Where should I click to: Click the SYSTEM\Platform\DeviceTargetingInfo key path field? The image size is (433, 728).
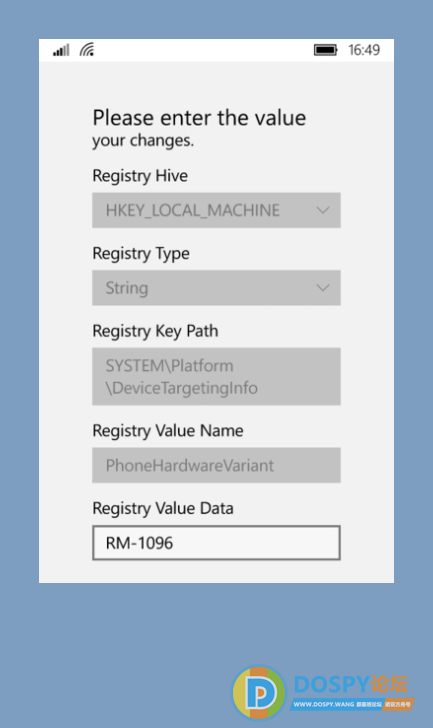[216, 377]
